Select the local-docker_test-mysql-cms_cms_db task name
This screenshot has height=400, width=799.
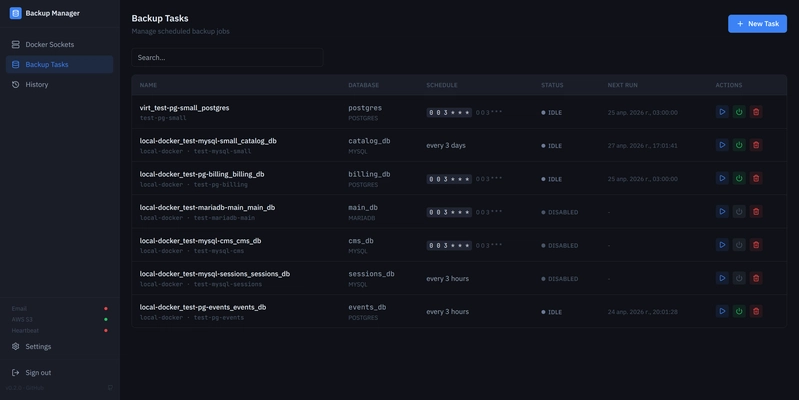click(x=200, y=241)
